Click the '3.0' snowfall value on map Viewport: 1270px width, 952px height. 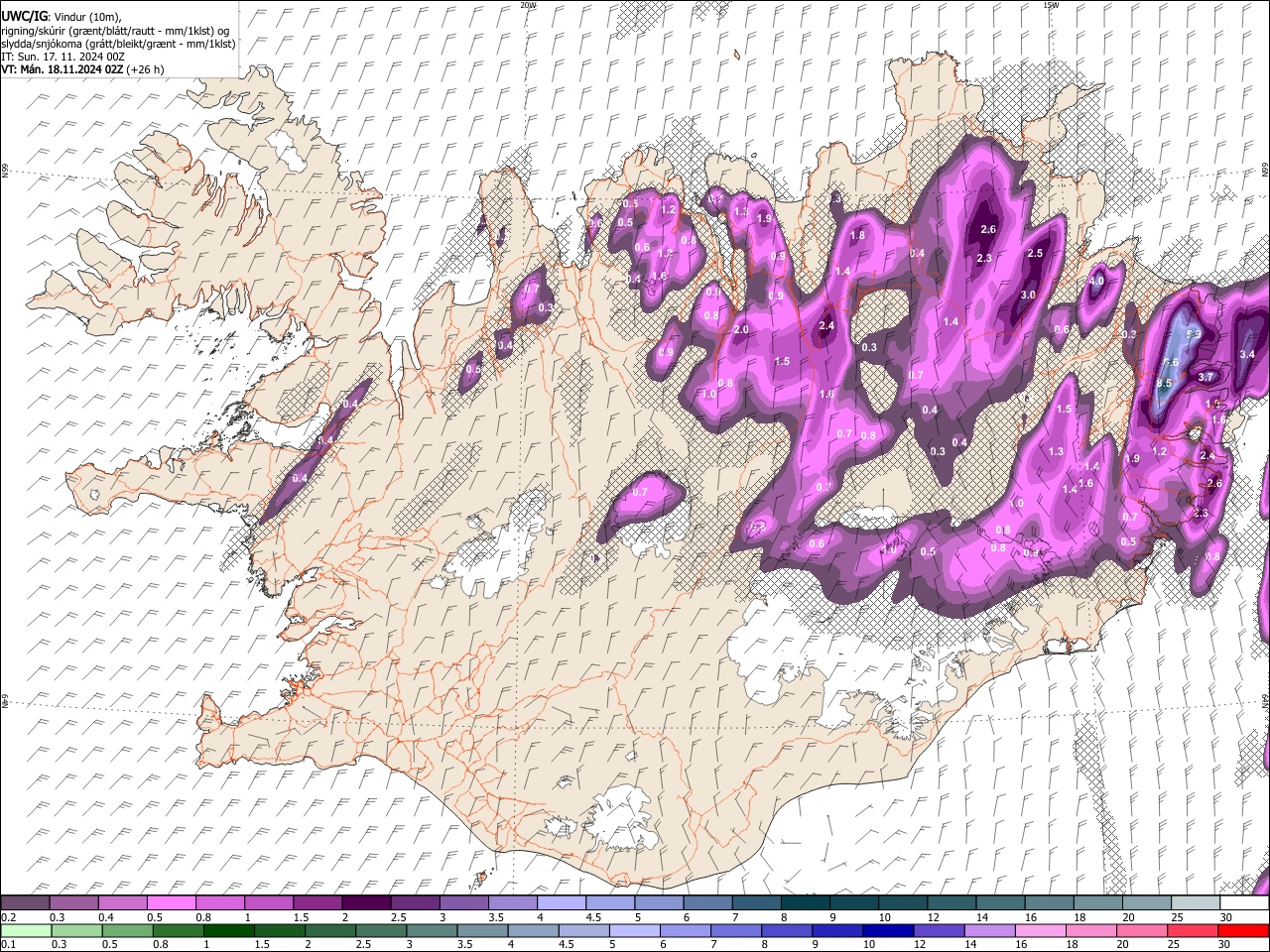click(1028, 295)
